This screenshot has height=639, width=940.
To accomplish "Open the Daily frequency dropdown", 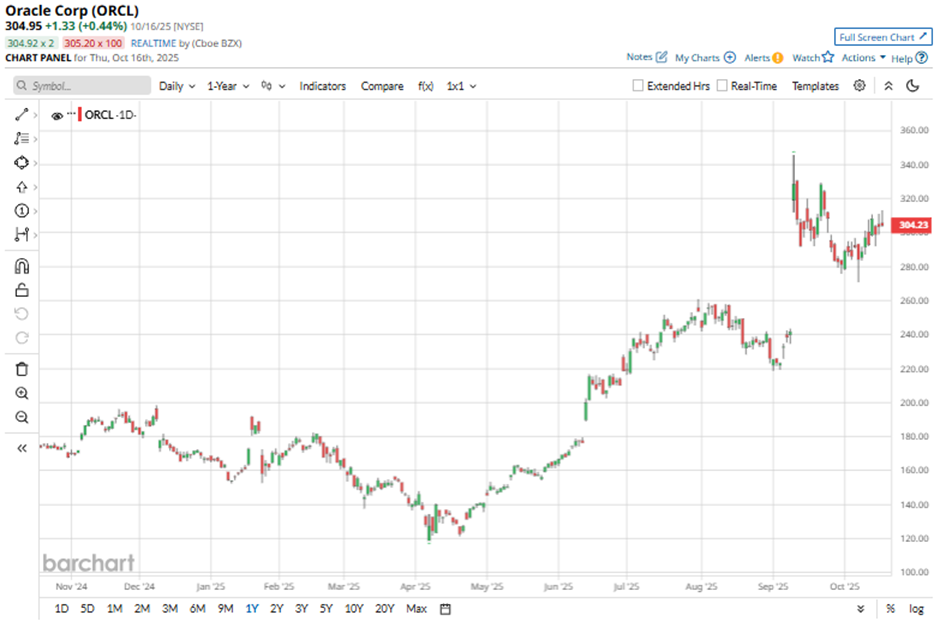I will coord(177,86).
